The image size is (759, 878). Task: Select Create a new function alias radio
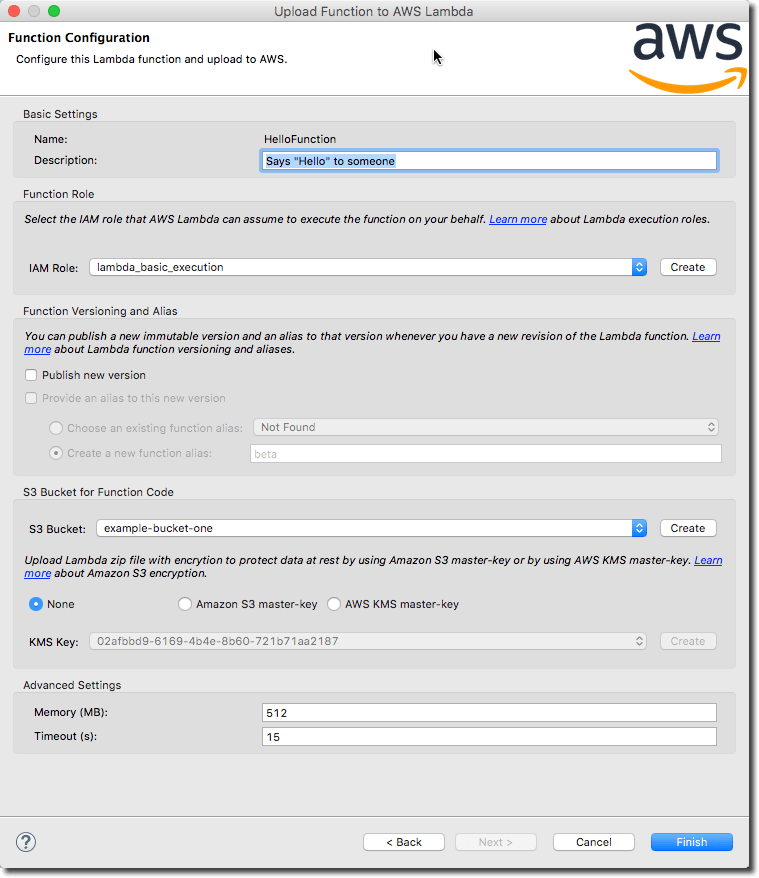55,453
